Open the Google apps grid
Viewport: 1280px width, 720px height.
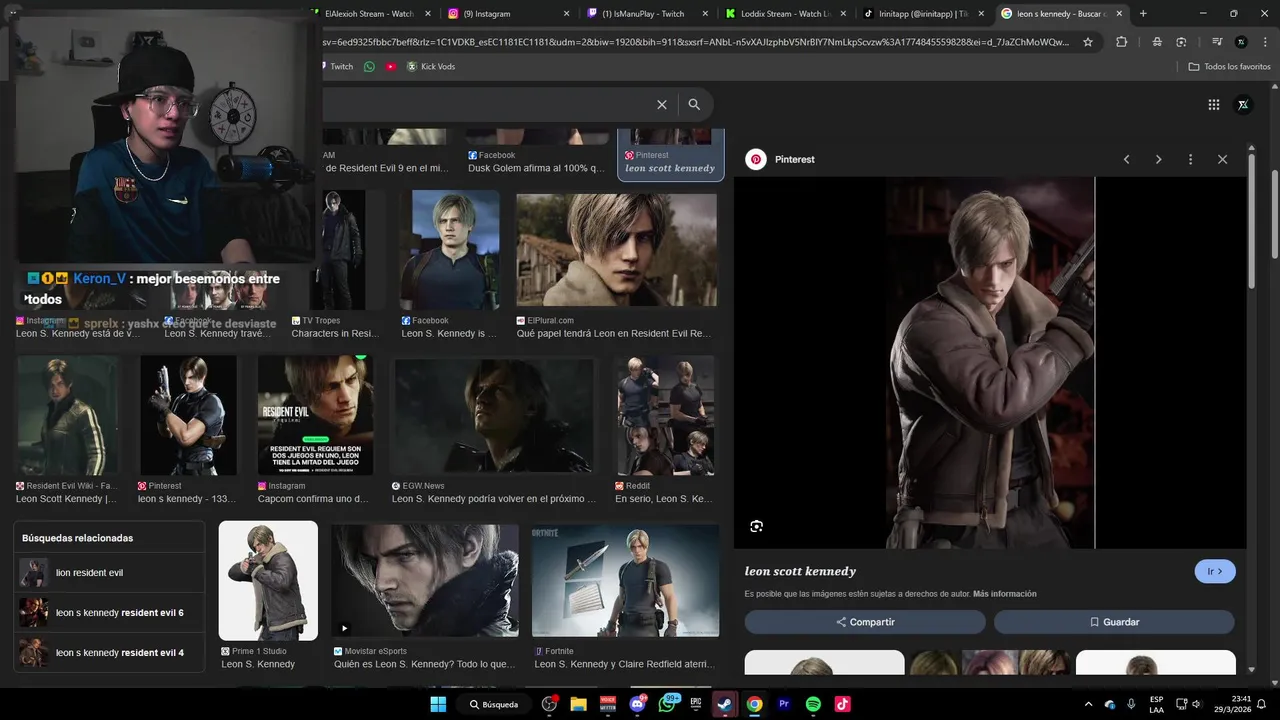[1213, 105]
